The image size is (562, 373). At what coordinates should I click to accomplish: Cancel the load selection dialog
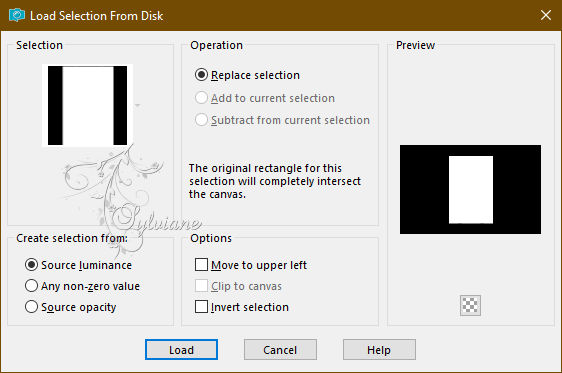tap(280, 349)
